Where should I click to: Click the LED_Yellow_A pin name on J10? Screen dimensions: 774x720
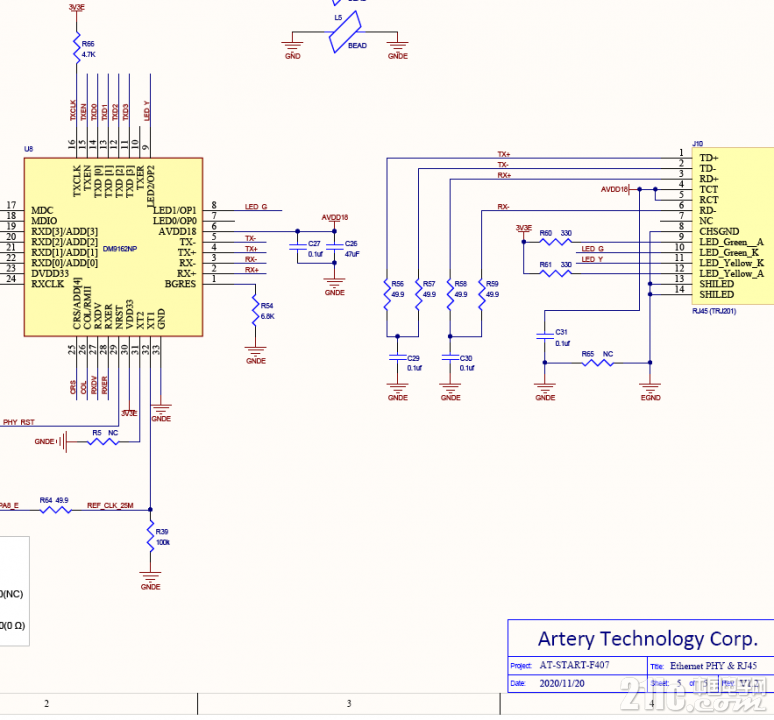[732, 273]
